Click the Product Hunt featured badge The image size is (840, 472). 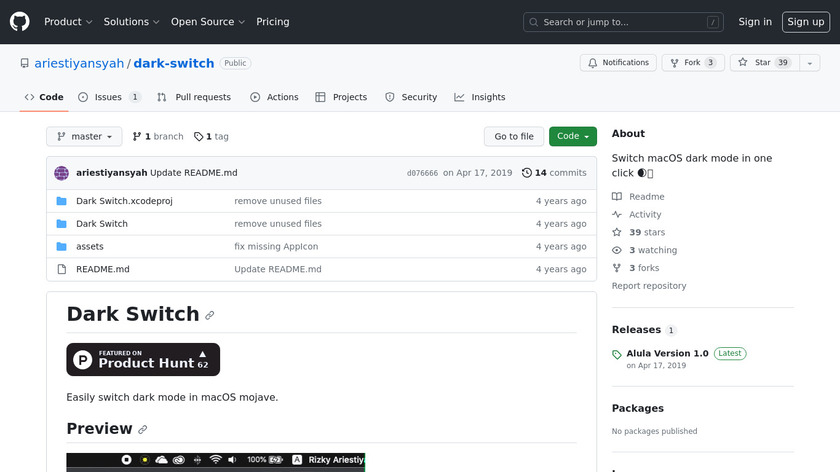click(143, 359)
